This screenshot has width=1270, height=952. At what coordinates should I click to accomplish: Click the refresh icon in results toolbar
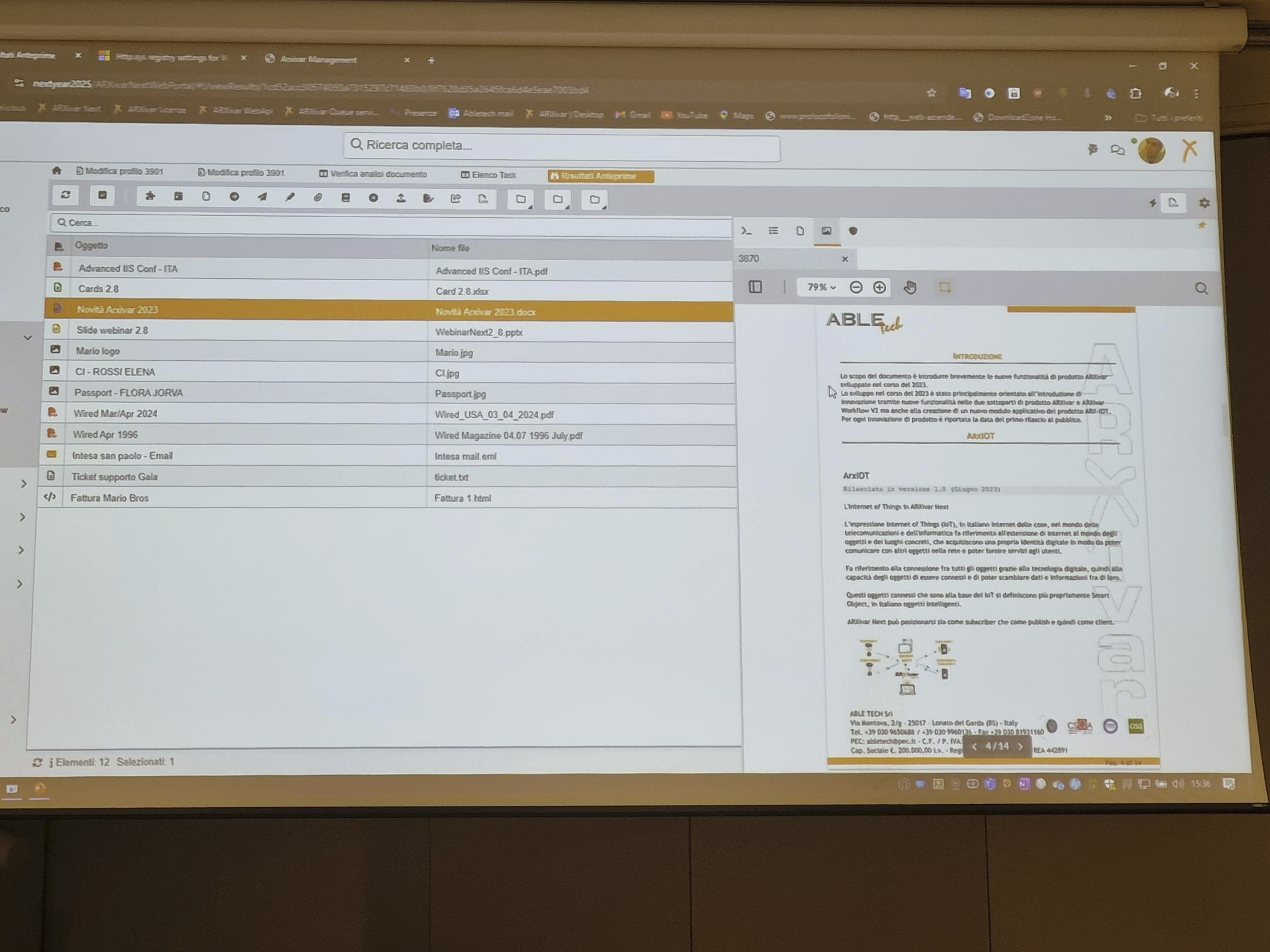coord(66,195)
